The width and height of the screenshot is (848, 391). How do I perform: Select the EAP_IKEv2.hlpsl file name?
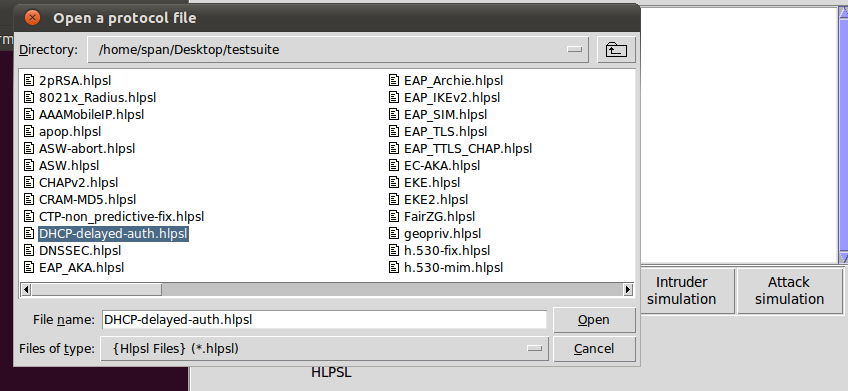452,98
